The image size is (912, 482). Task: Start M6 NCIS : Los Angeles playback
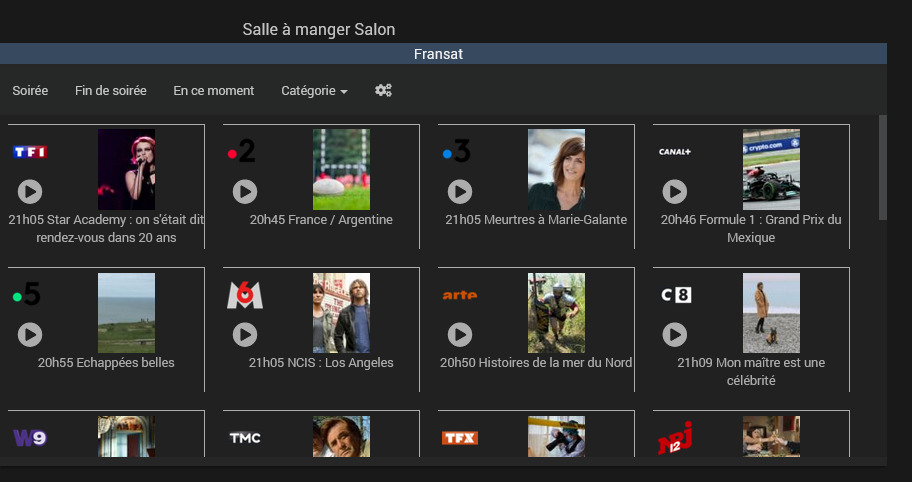pos(245,334)
